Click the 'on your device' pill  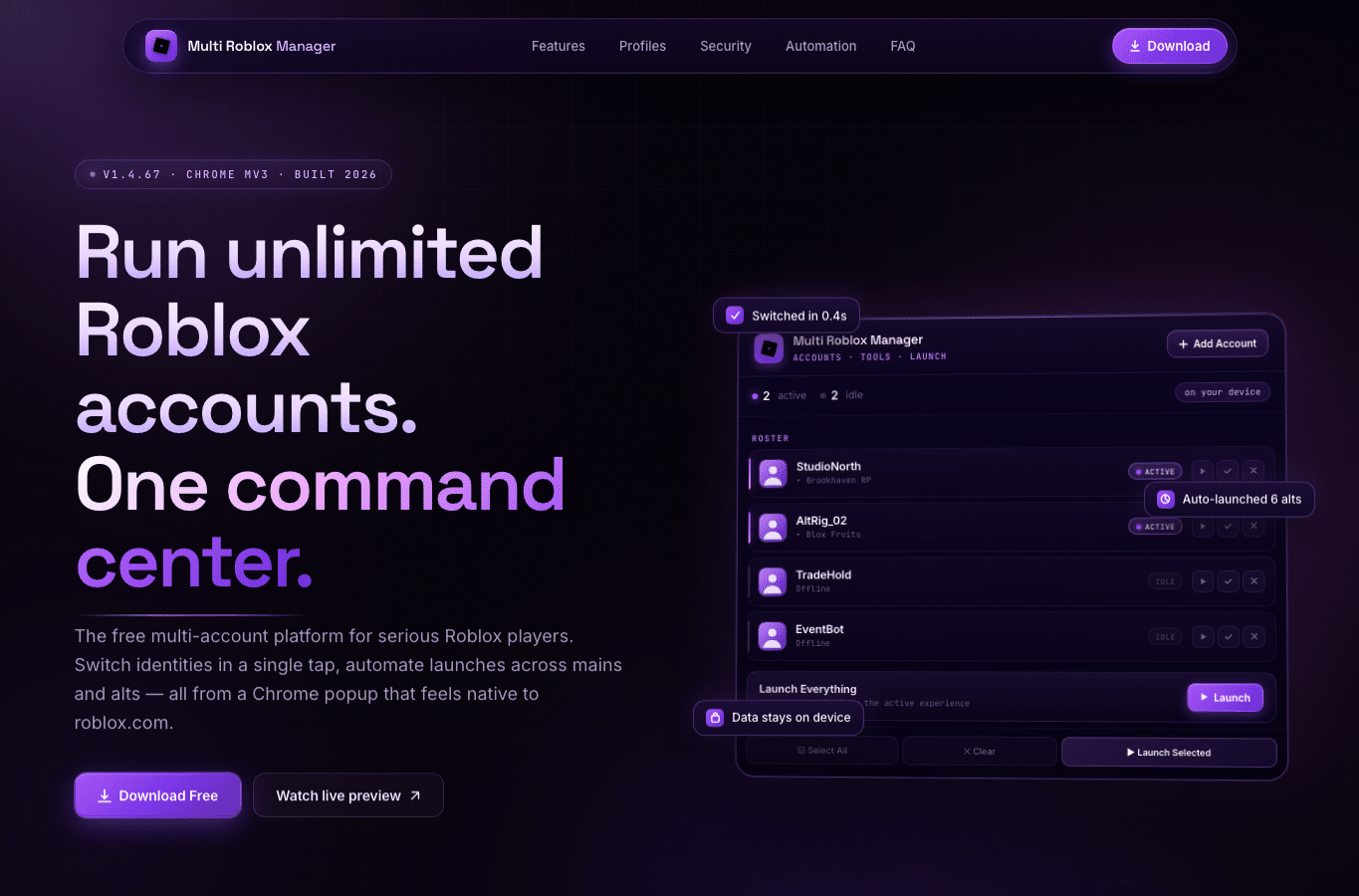coord(1223,392)
